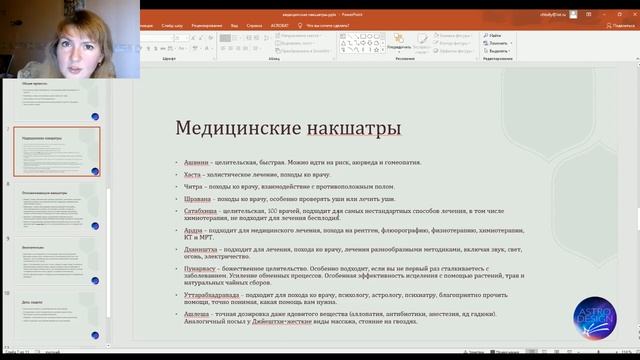Open the change case Aa icon

click(x=182, y=48)
